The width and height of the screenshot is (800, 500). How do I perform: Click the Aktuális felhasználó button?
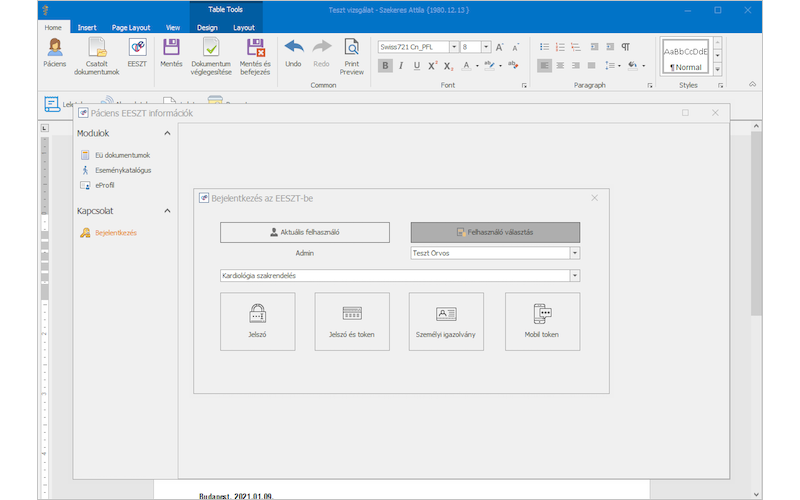(305, 232)
